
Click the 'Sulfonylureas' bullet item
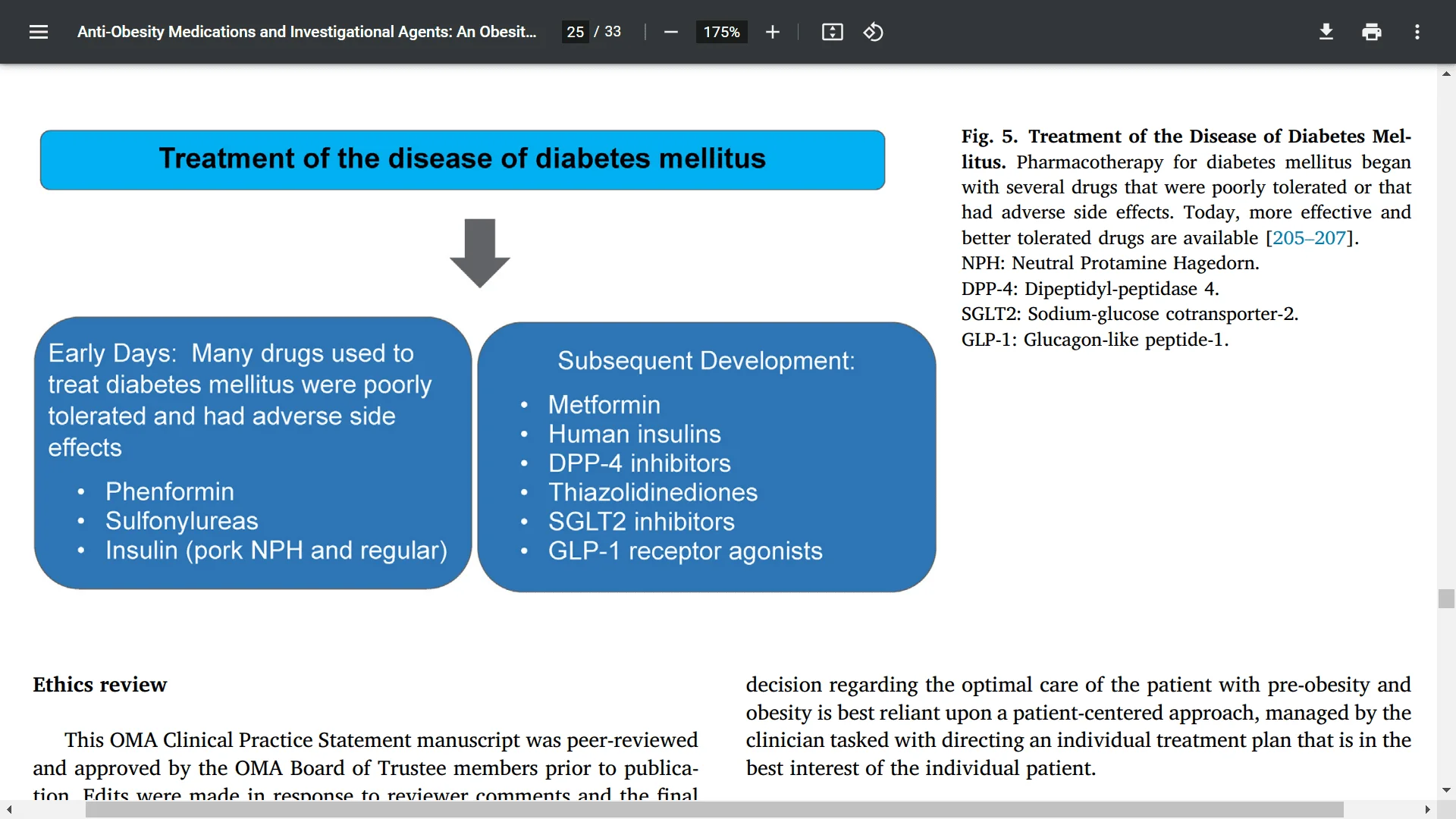pos(181,521)
